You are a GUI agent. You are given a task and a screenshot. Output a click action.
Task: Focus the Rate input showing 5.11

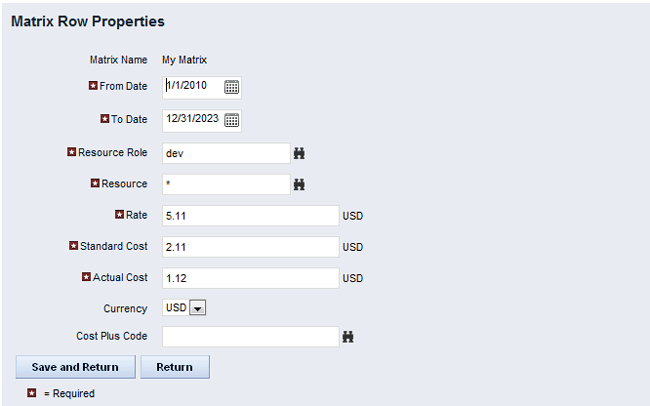coord(250,215)
